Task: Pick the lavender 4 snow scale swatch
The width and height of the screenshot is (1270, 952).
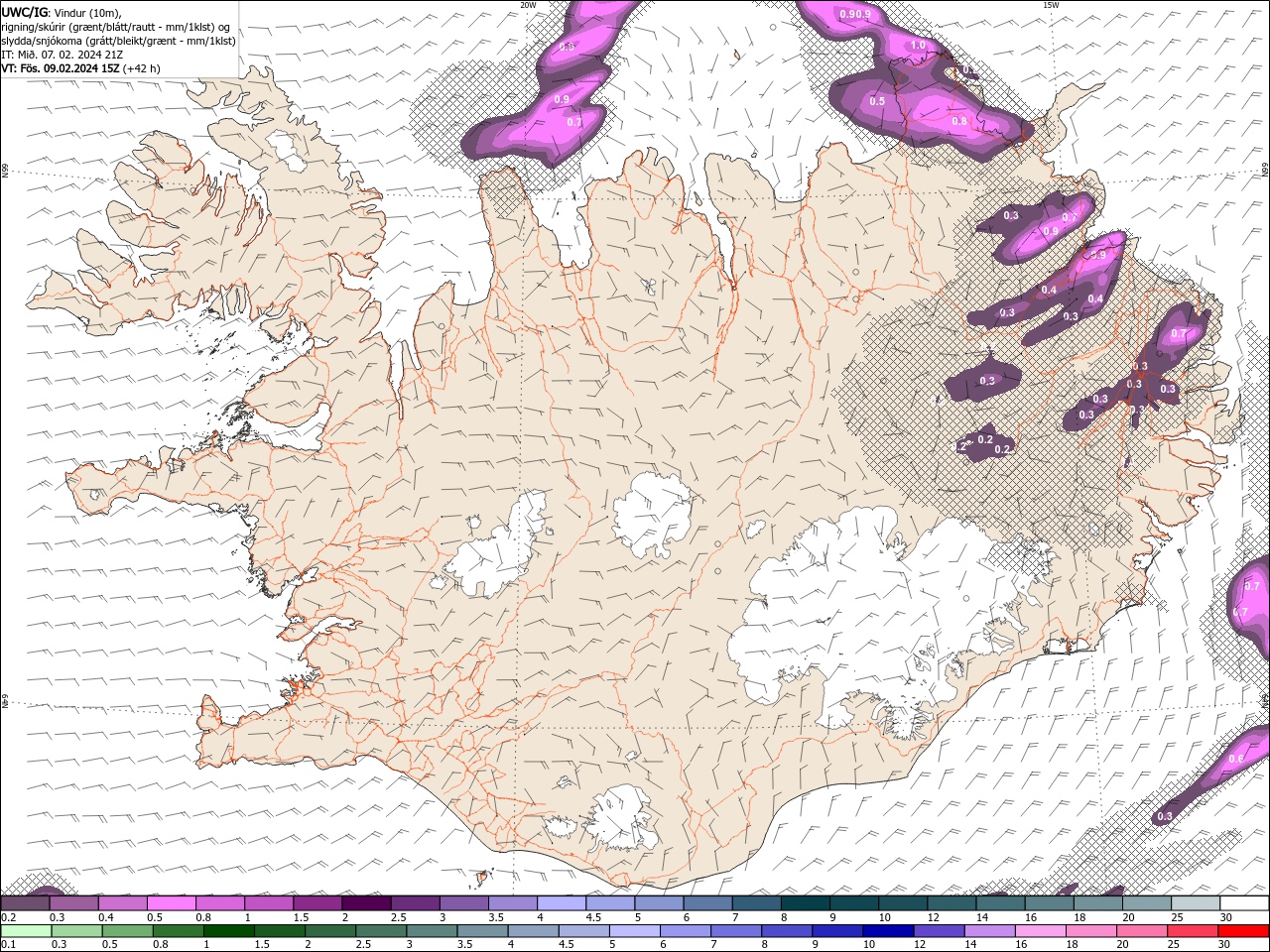Action: (562, 903)
